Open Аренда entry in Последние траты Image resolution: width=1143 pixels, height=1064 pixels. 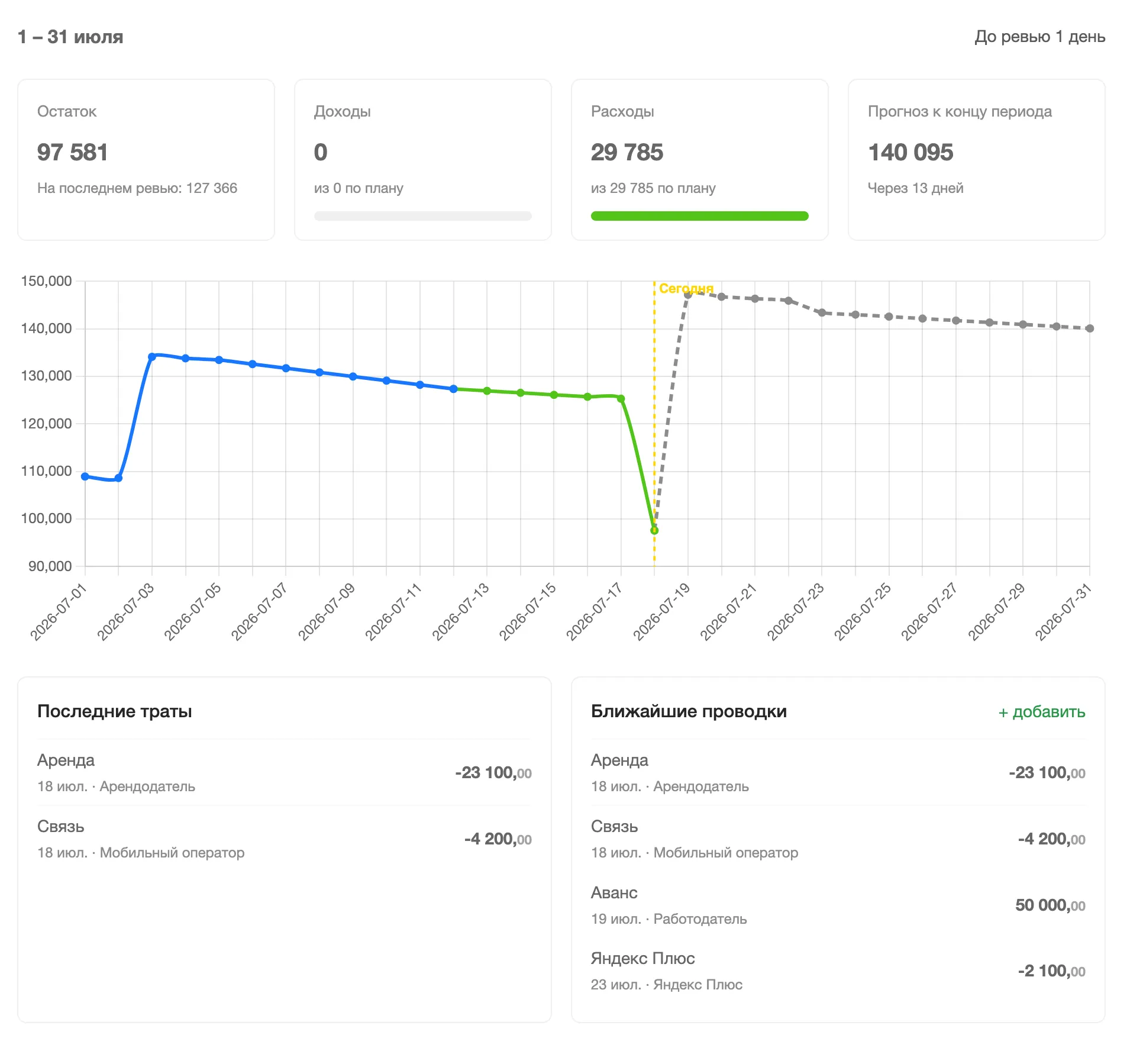285,773
